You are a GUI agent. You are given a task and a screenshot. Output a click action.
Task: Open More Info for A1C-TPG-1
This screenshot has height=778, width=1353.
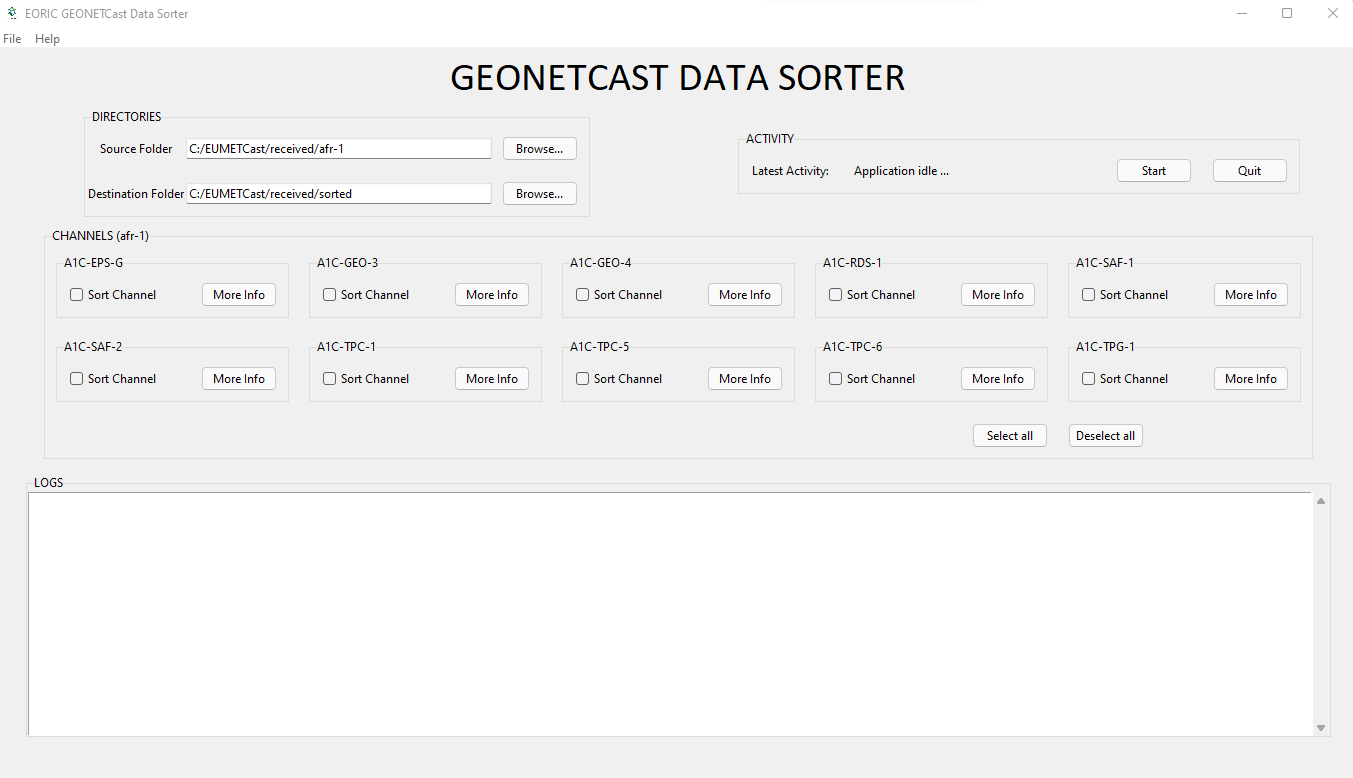[x=1251, y=379]
